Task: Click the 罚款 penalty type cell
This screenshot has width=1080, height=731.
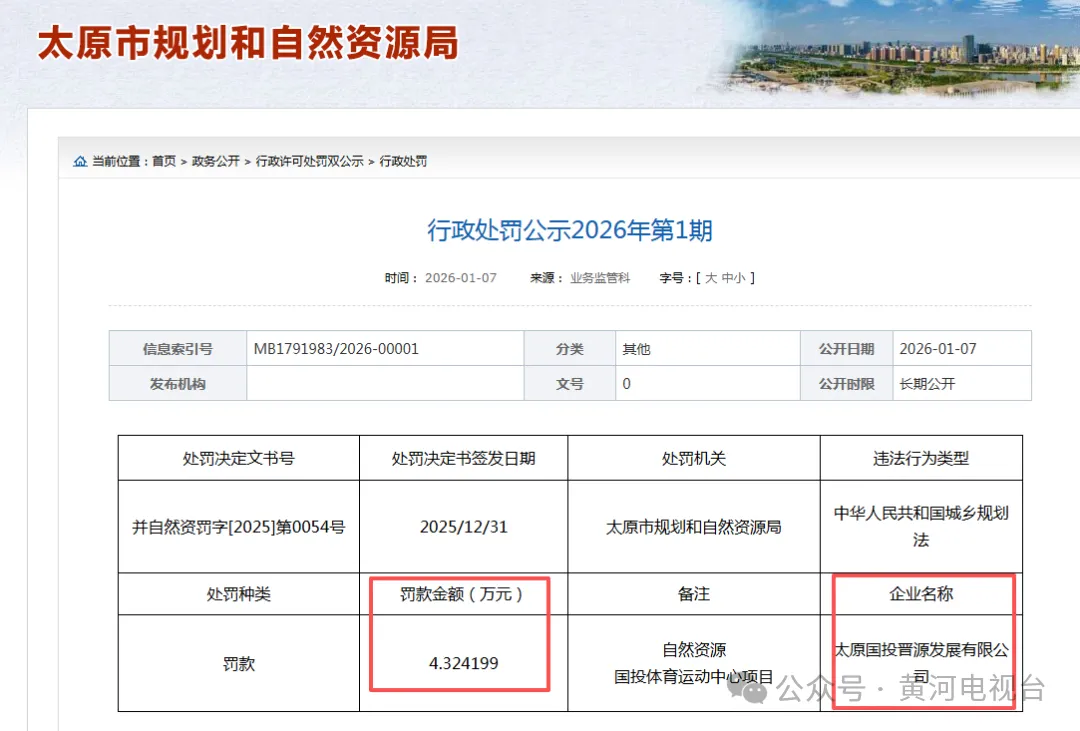Action: click(238, 663)
